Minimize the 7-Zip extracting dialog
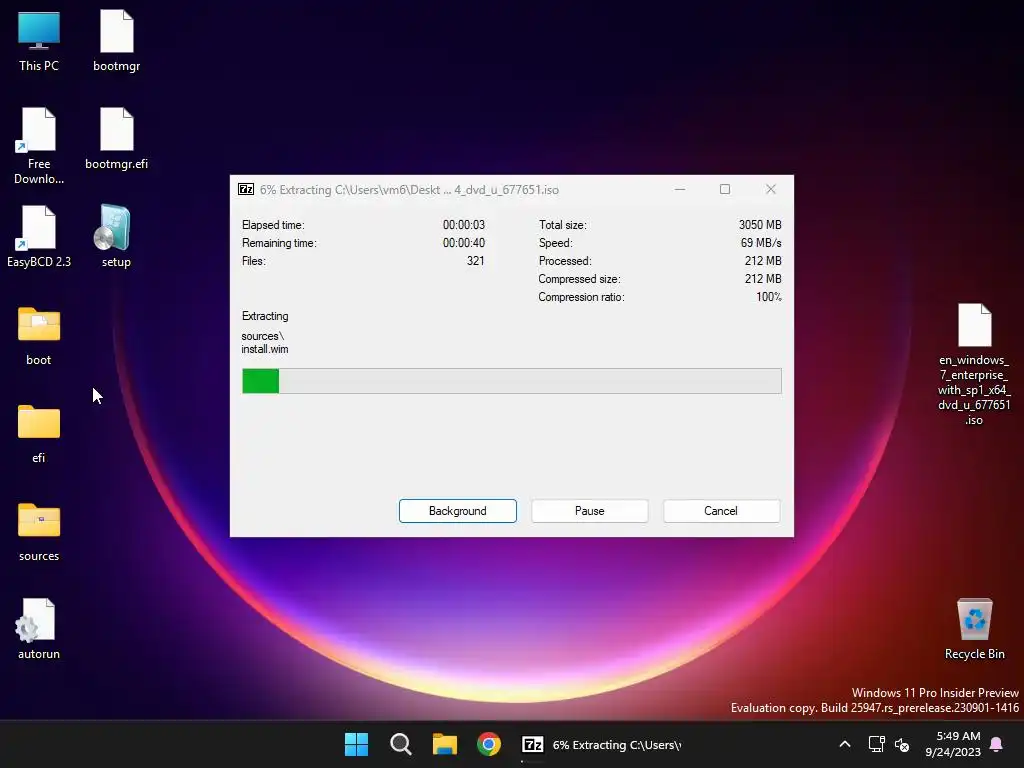Image resolution: width=1024 pixels, height=768 pixels. click(680, 189)
